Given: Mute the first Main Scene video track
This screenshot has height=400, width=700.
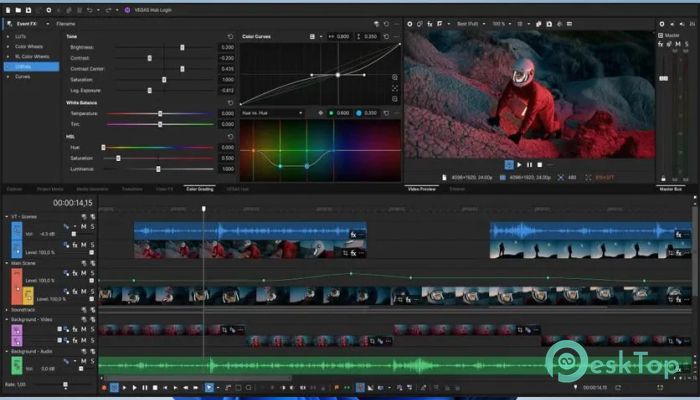Looking at the screenshot, I should point(83,273).
